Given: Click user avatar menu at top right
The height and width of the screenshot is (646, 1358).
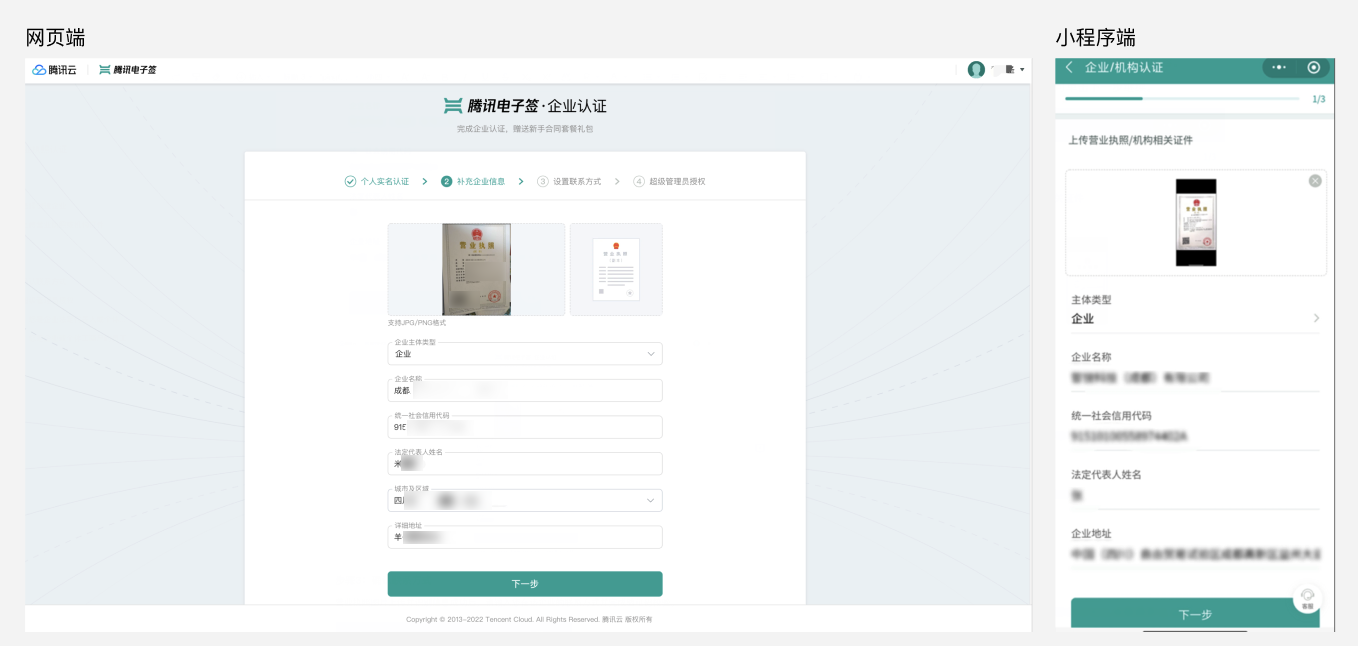Looking at the screenshot, I should click(976, 69).
